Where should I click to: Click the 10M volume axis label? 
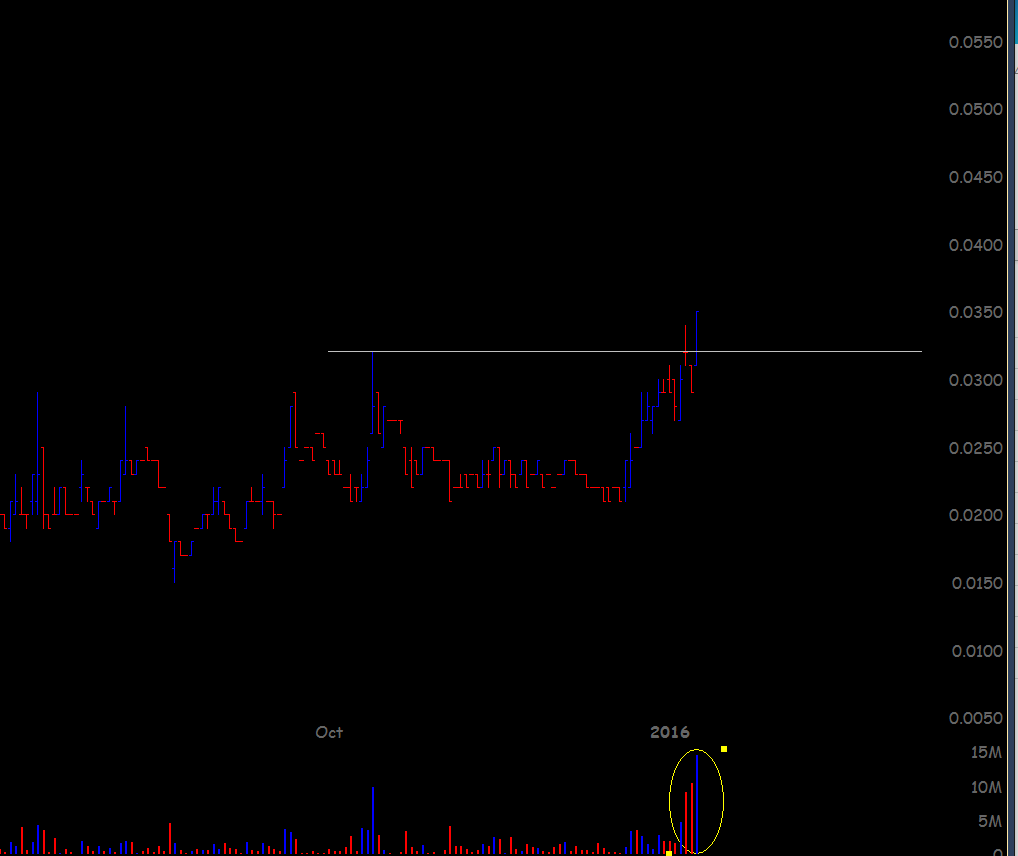click(x=986, y=787)
